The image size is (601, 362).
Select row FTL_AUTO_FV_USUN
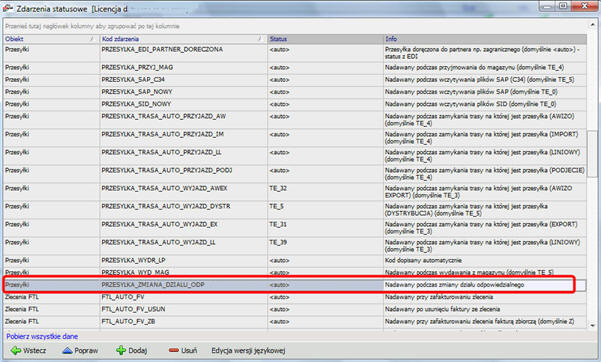coord(295,309)
